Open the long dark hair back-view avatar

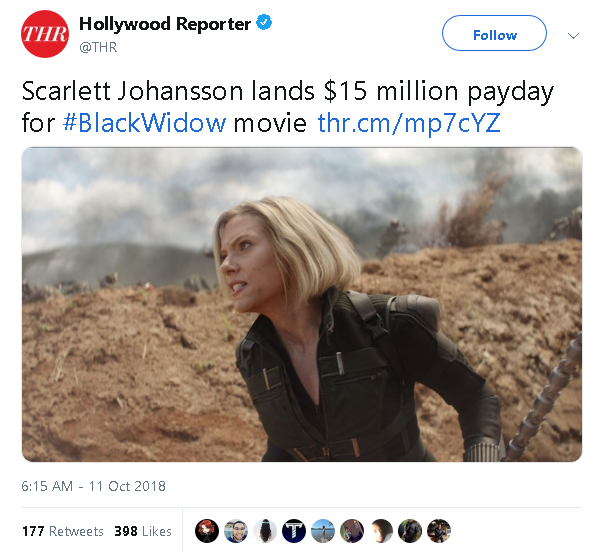point(265,531)
